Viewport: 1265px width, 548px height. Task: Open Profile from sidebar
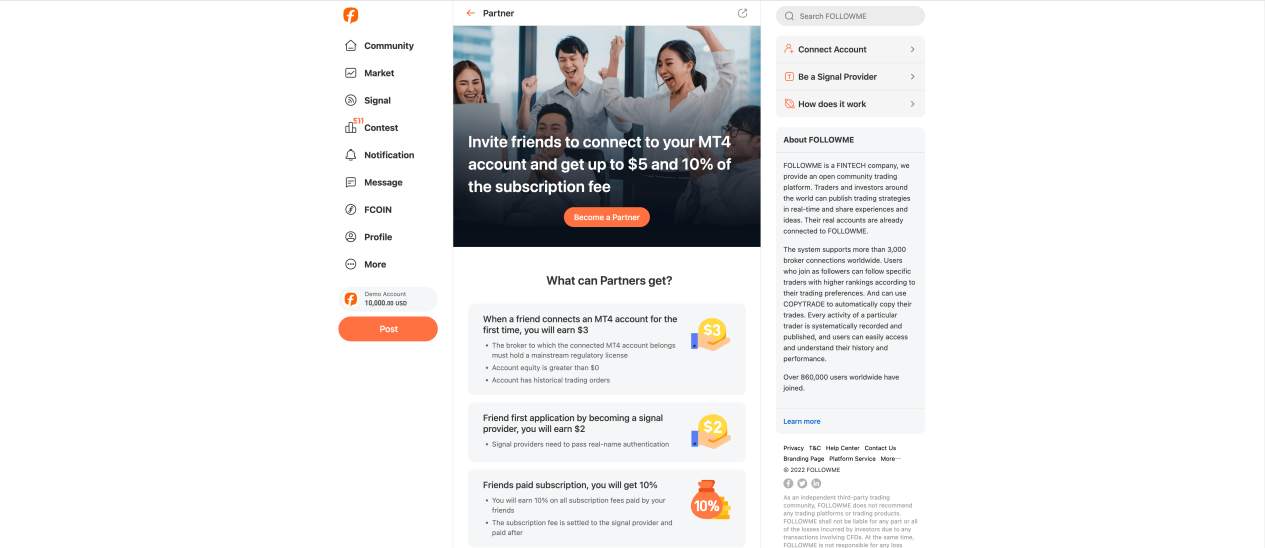click(368, 237)
